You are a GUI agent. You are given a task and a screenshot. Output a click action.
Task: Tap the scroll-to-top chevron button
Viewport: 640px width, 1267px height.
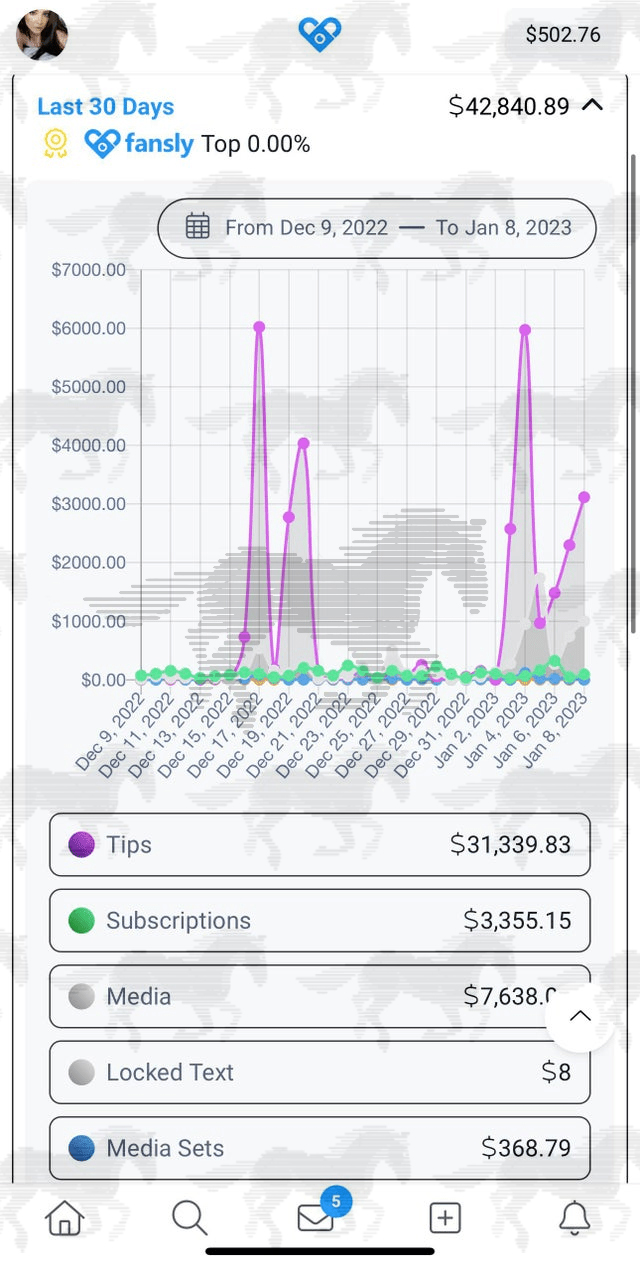[x=580, y=1016]
